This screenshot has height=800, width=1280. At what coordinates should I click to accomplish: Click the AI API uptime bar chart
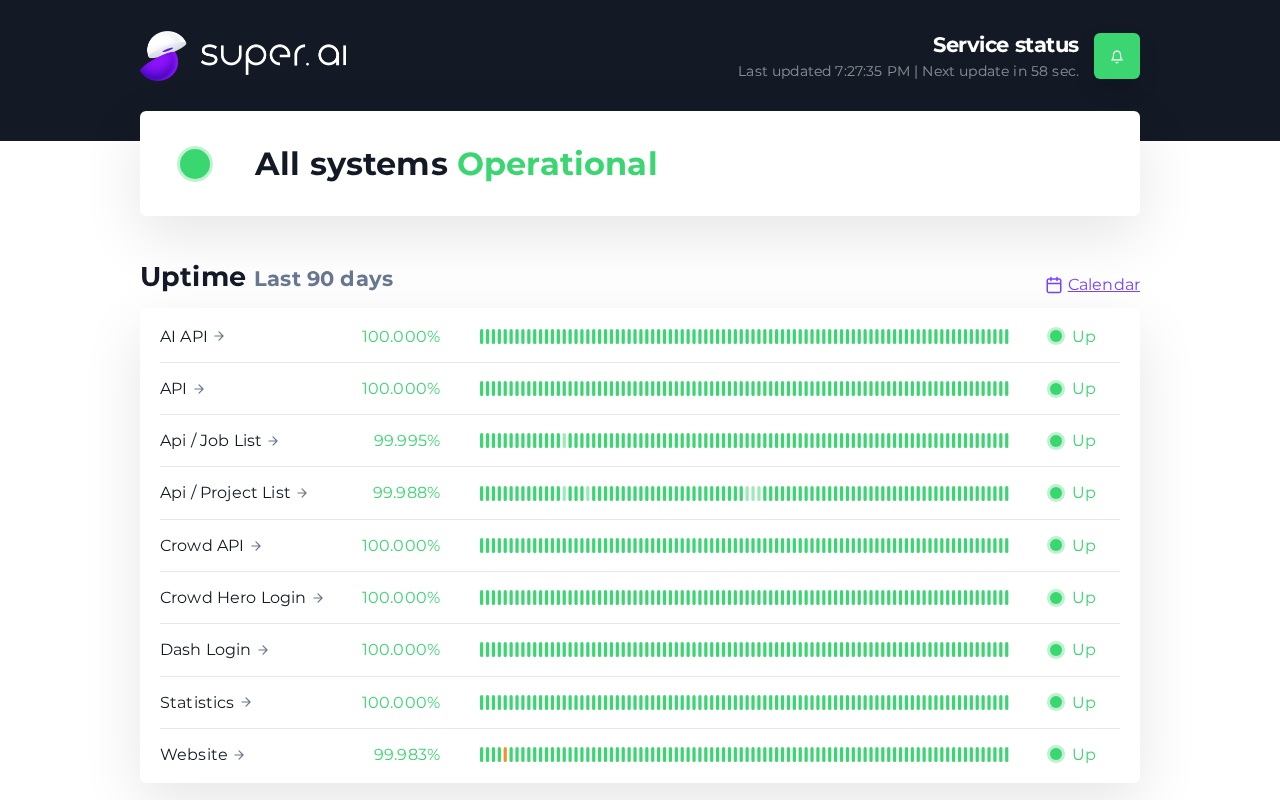point(744,337)
